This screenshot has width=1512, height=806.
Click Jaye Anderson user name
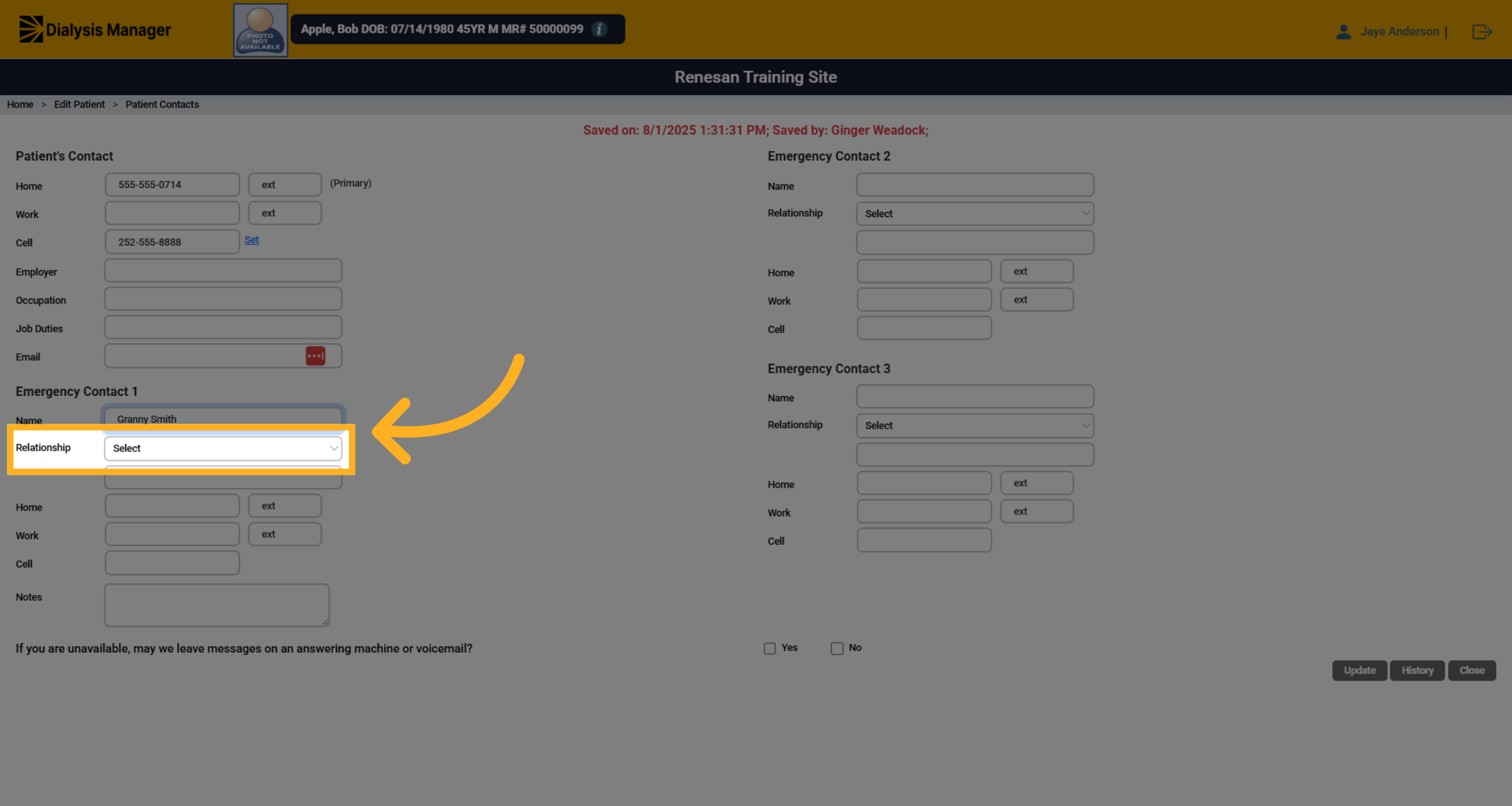click(x=1399, y=31)
